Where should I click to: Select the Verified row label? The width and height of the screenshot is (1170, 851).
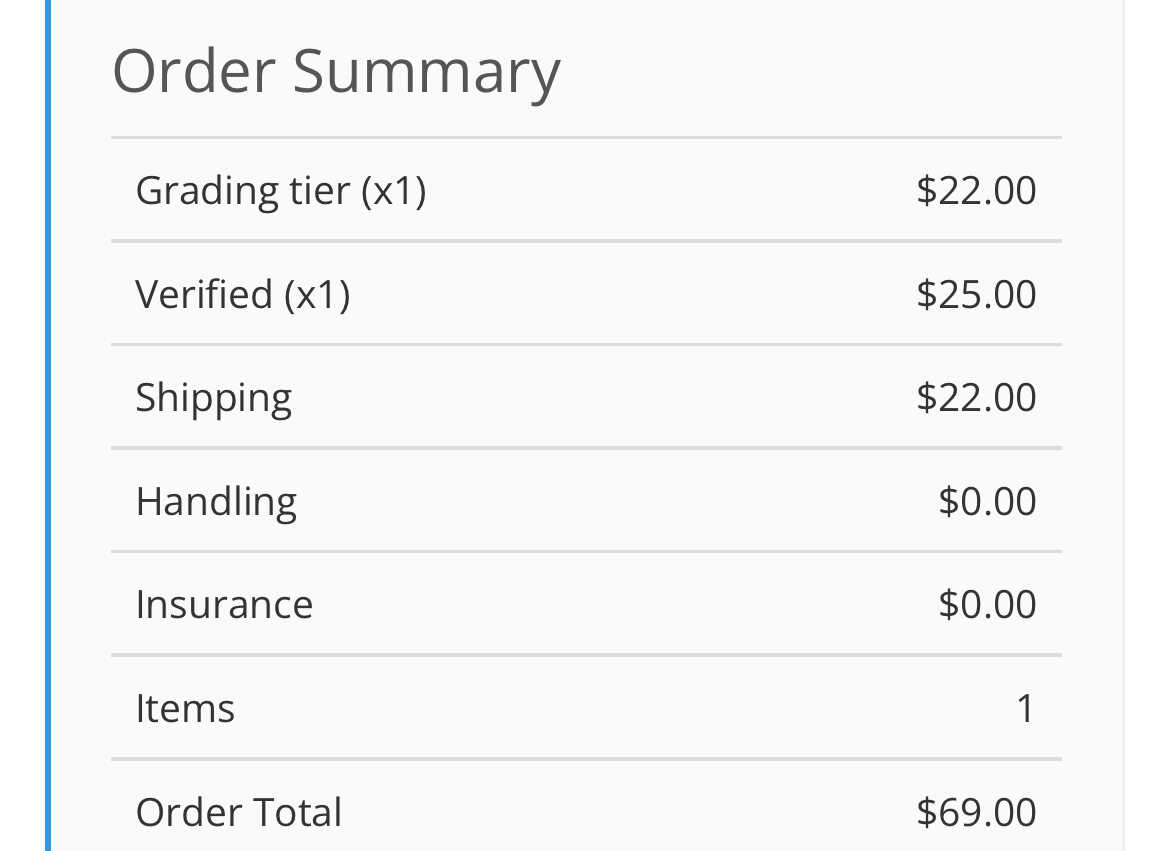204,294
